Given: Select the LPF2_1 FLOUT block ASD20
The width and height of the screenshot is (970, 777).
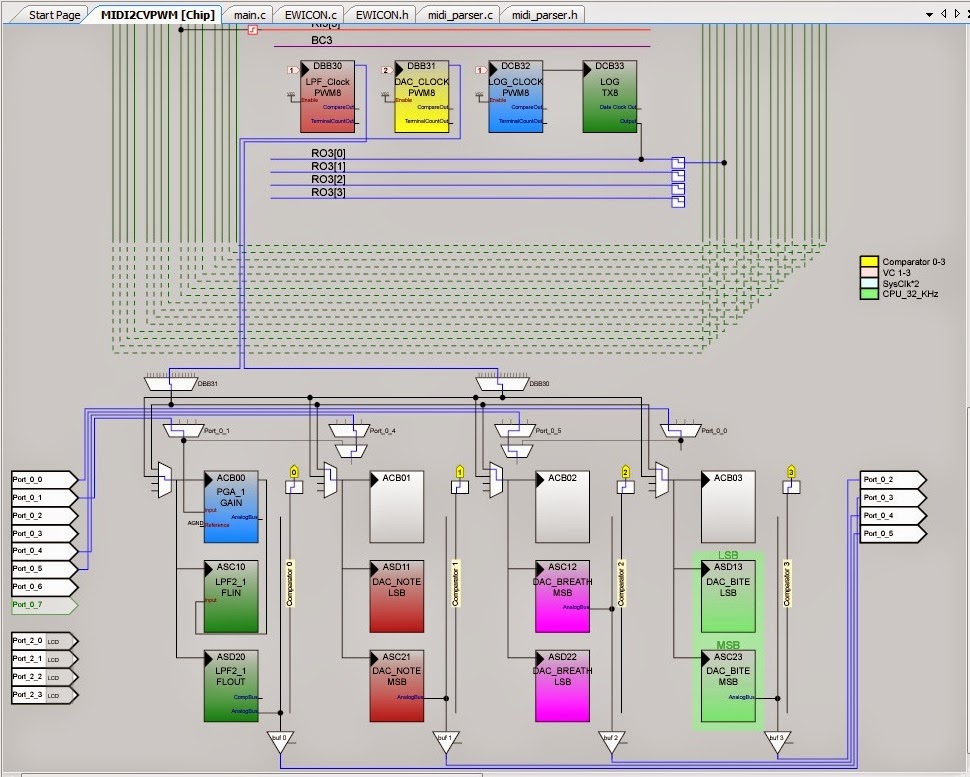Looking at the screenshot, I should pyautogui.click(x=231, y=685).
